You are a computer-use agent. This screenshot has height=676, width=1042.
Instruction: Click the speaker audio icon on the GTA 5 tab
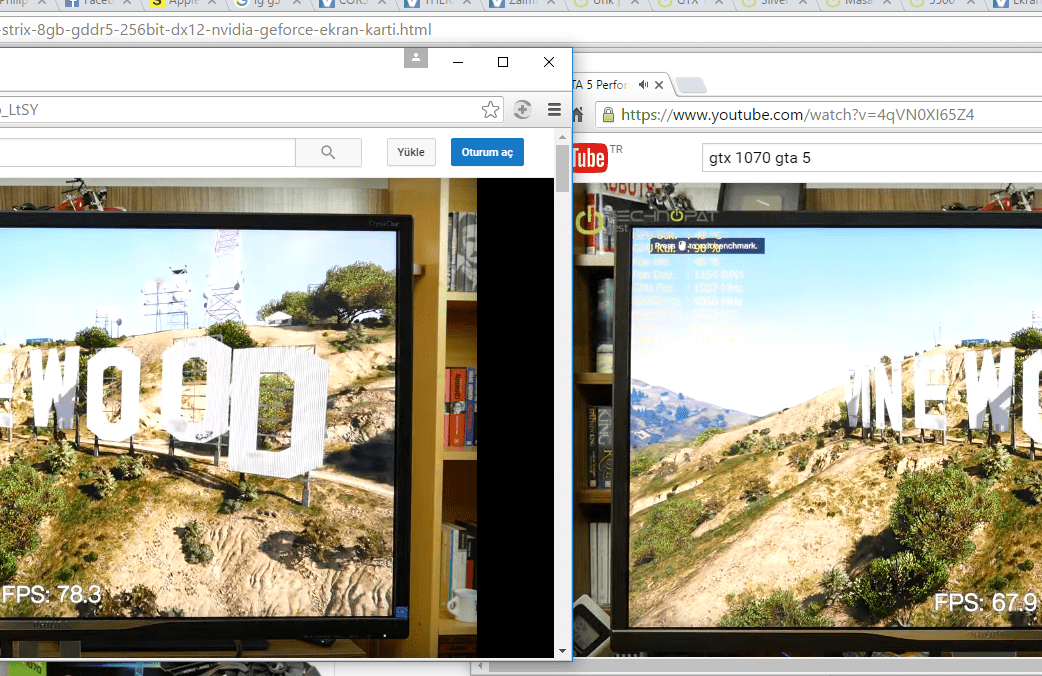point(643,84)
